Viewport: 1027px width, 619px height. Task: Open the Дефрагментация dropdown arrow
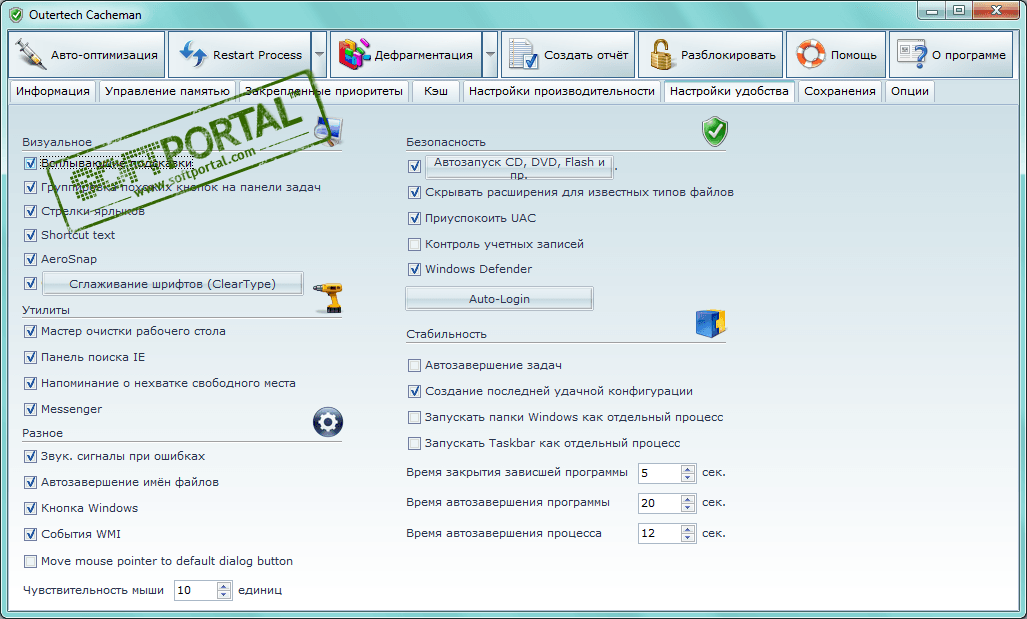click(490, 54)
